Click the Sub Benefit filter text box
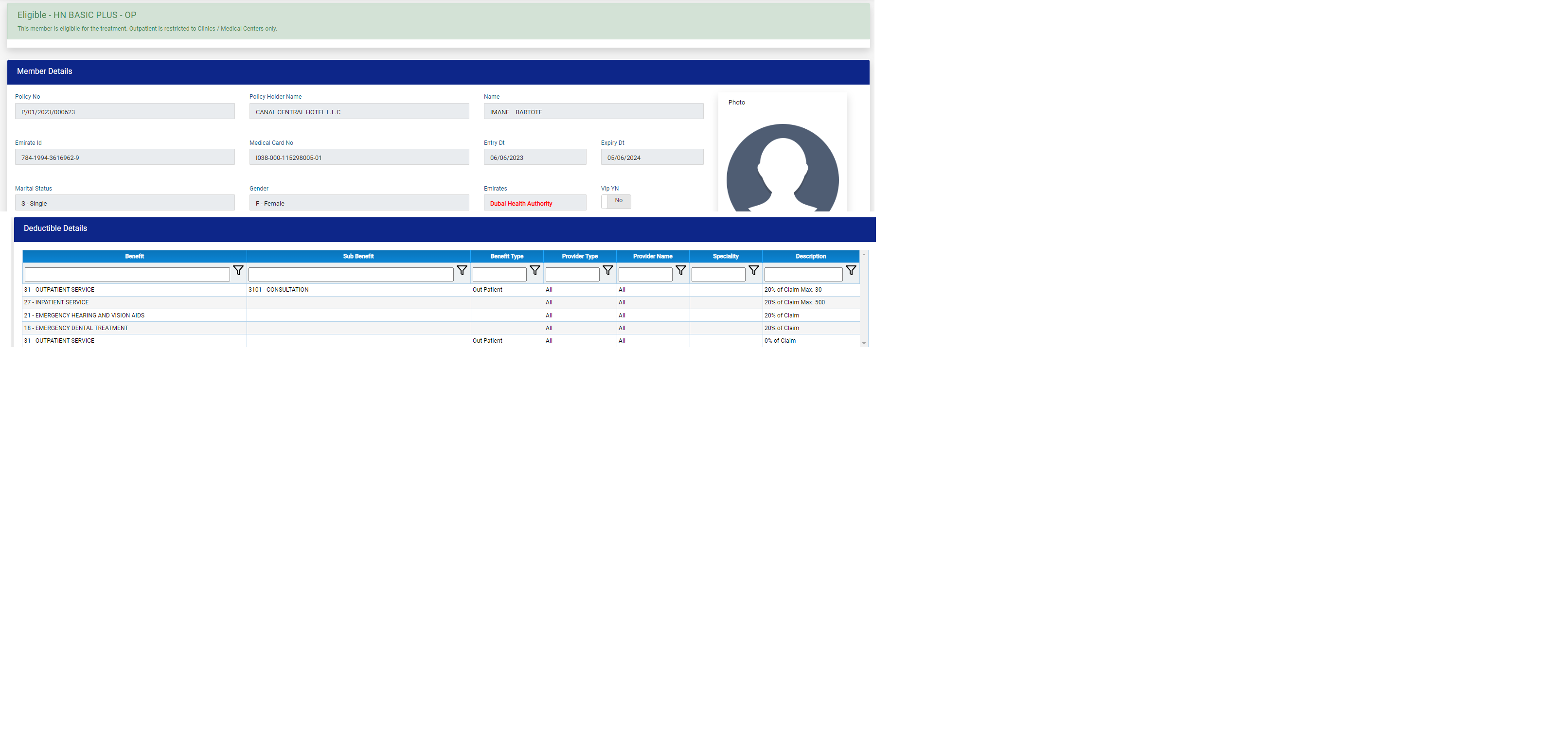 (x=351, y=274)
